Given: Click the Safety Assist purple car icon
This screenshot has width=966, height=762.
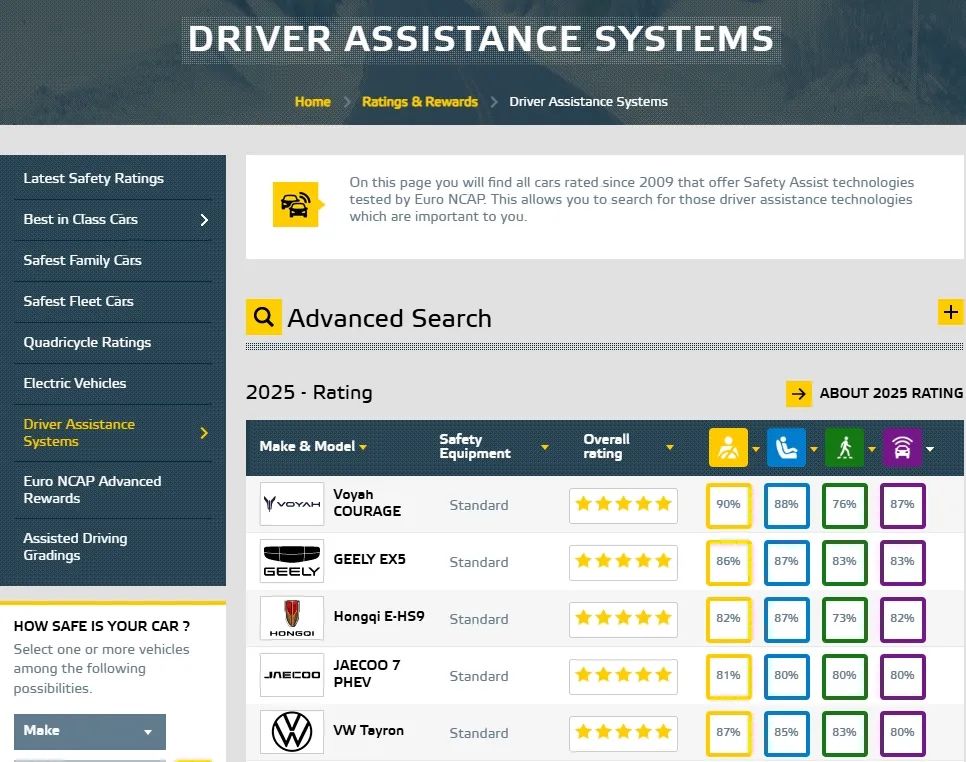Looking at the screenshot, I should click(x=902, y=448).
